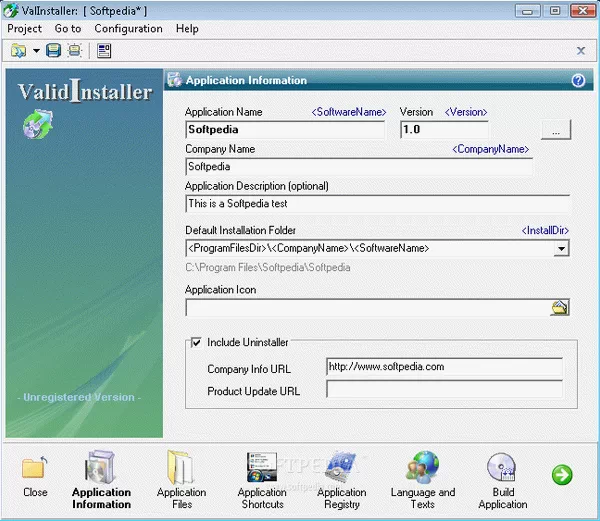This screenshot has height=521, width=600.
Task: Click the Application Information header icon
Action: coord(174,80)
